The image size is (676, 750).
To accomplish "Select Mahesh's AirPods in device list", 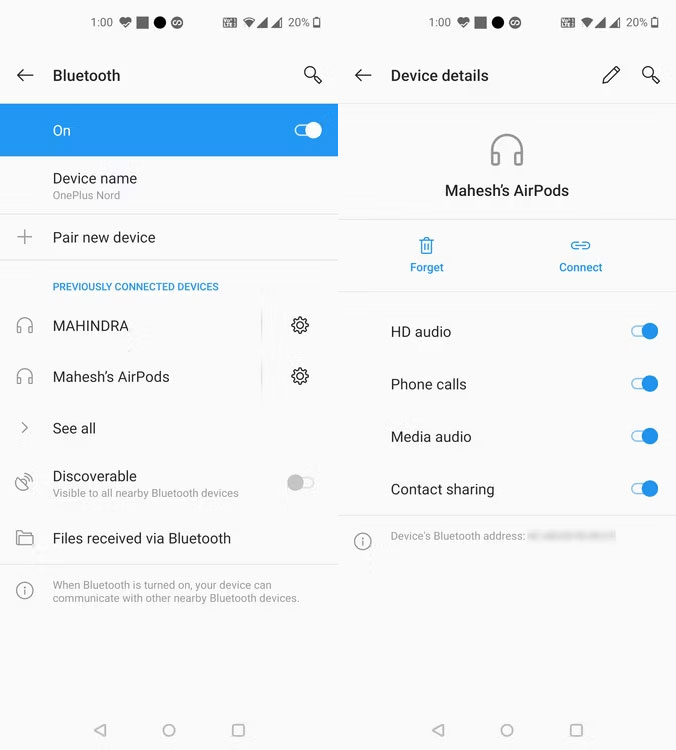I will [130, 376].
